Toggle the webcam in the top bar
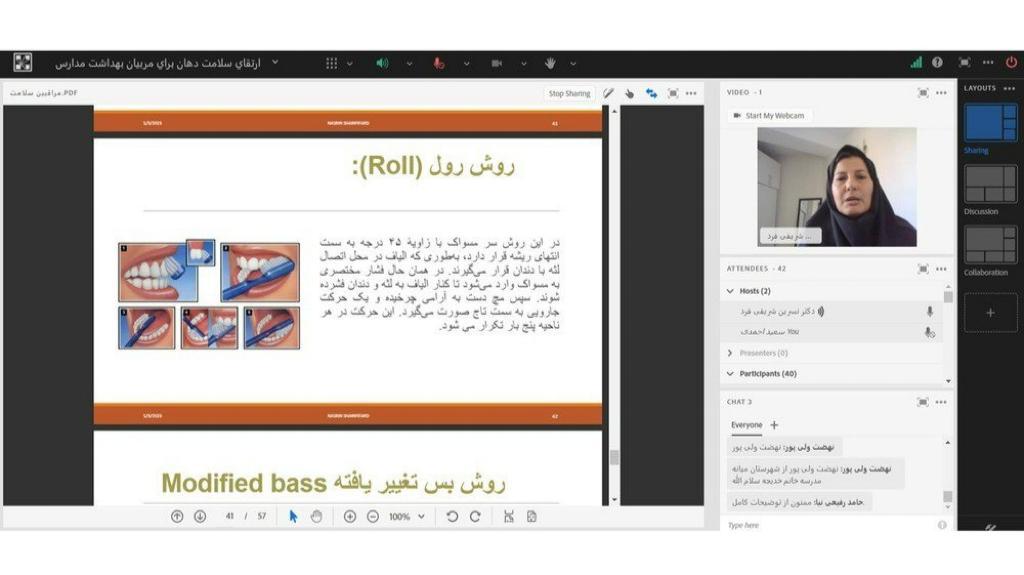This screenshot has height=575, width=1024. 496,63
